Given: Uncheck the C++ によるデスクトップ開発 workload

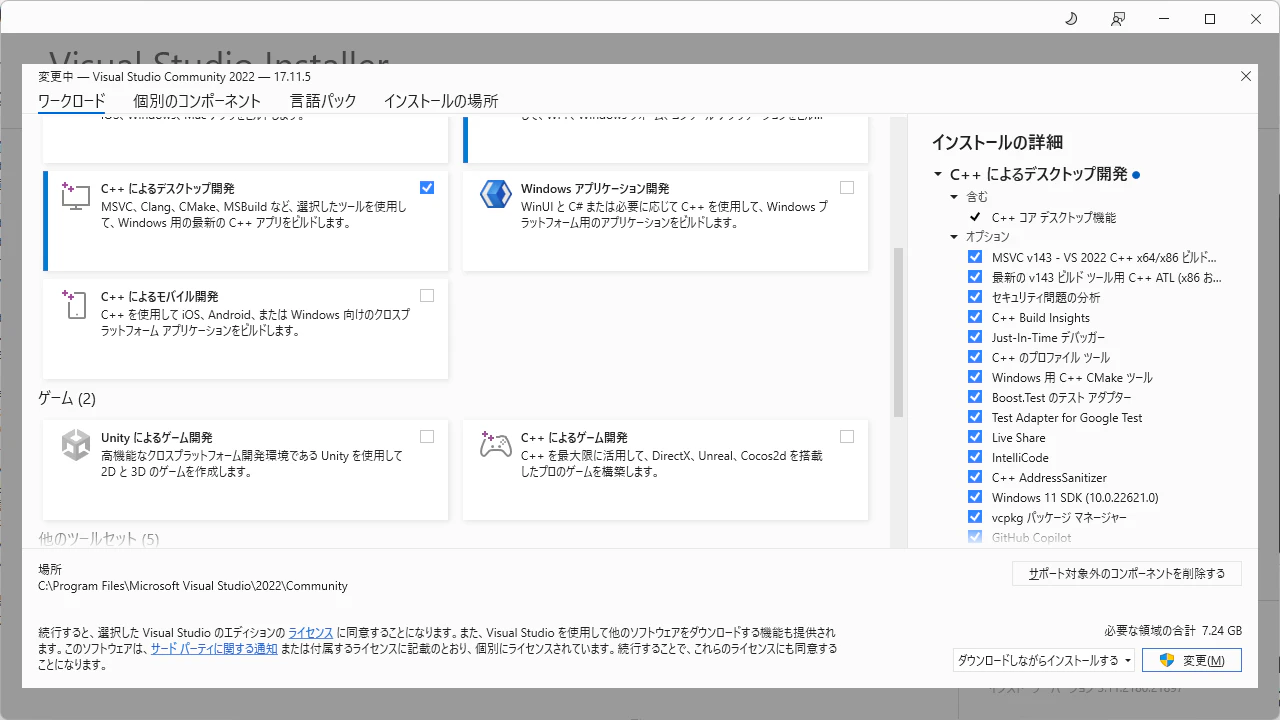Looking at the screenshot, I should (x=428, y=187).
